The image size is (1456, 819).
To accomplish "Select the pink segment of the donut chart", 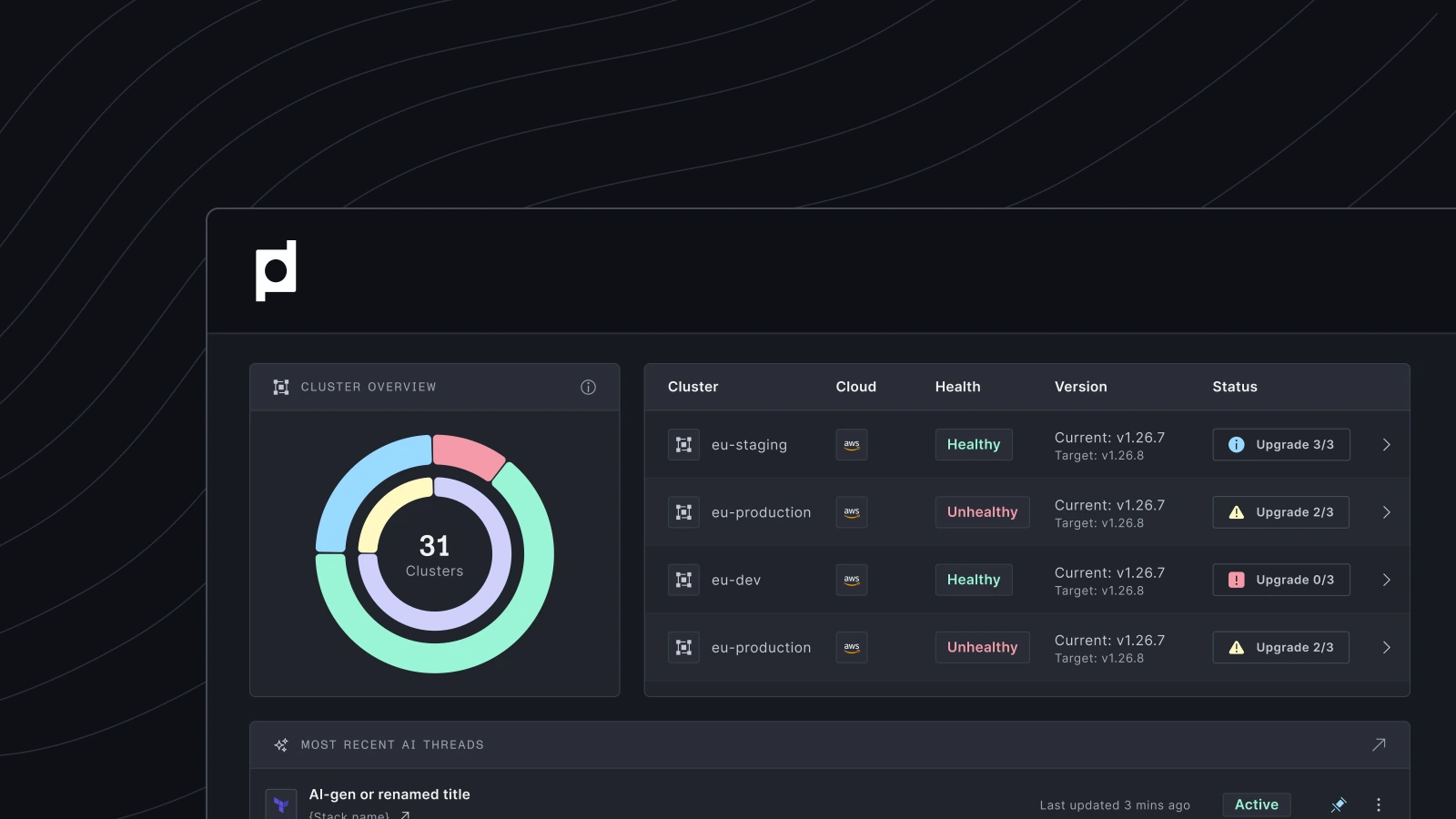I will (x=468, y=455).
